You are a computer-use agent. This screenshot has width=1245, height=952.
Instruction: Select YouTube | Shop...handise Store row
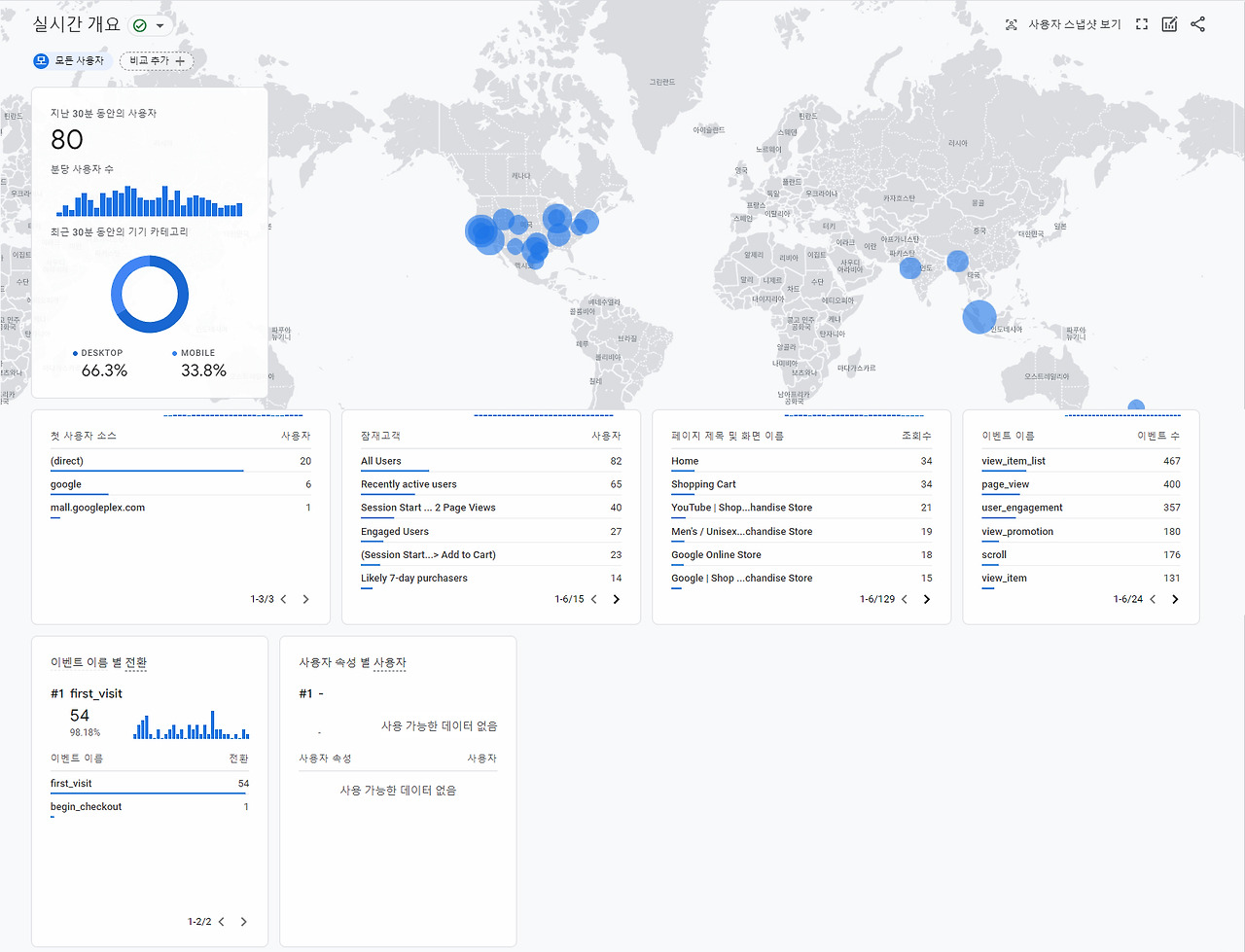click(x=801, y=509)
